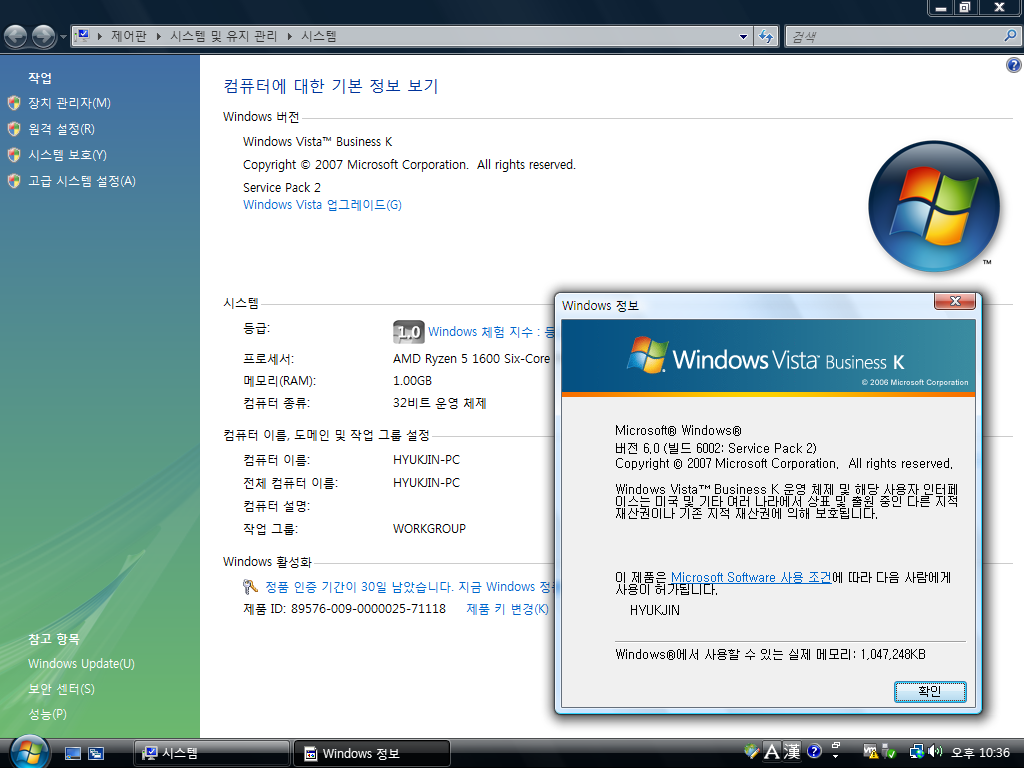Click the shield icon beside 고급 시스템 설정
1024x768 pixels.
pos(14,181)
